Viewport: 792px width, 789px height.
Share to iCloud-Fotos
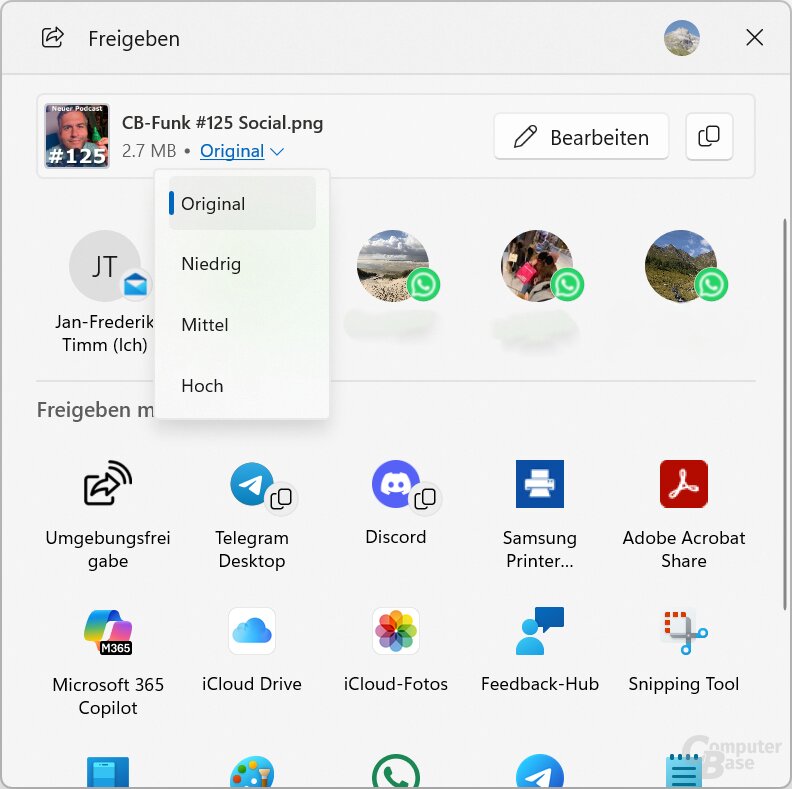point(395,651)
